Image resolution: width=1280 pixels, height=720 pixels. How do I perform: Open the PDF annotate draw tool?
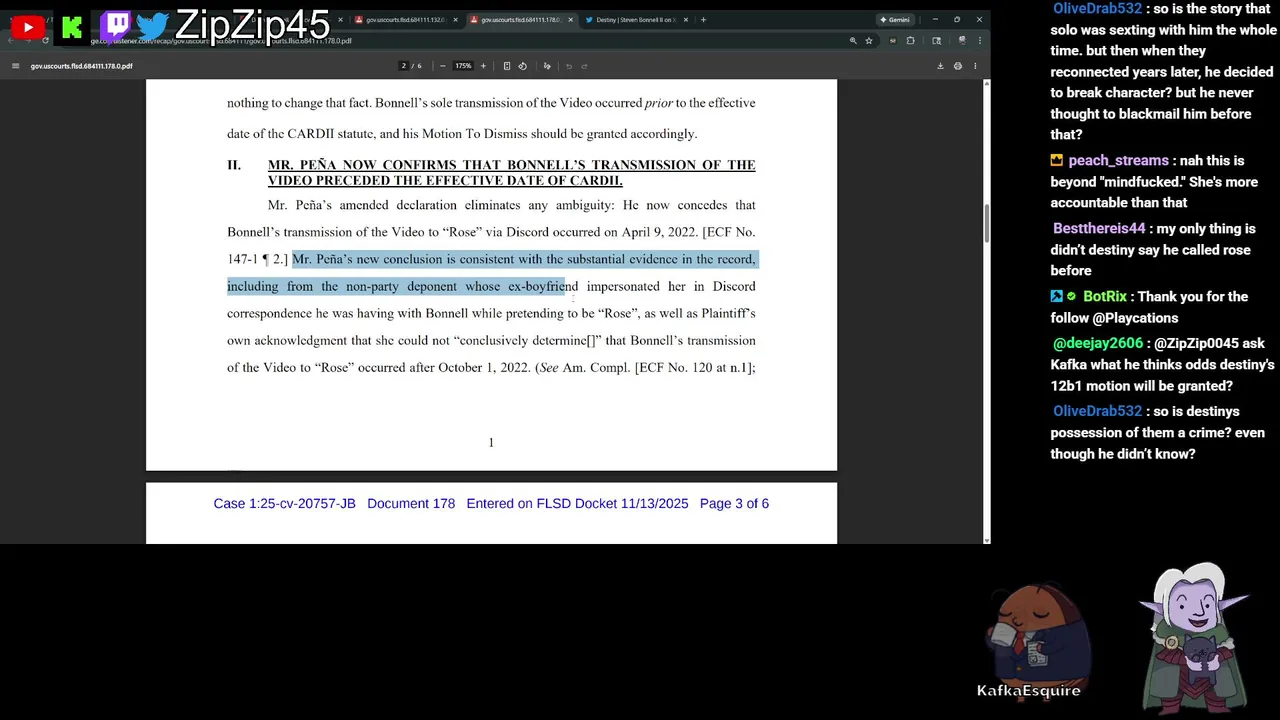point(547,66)
